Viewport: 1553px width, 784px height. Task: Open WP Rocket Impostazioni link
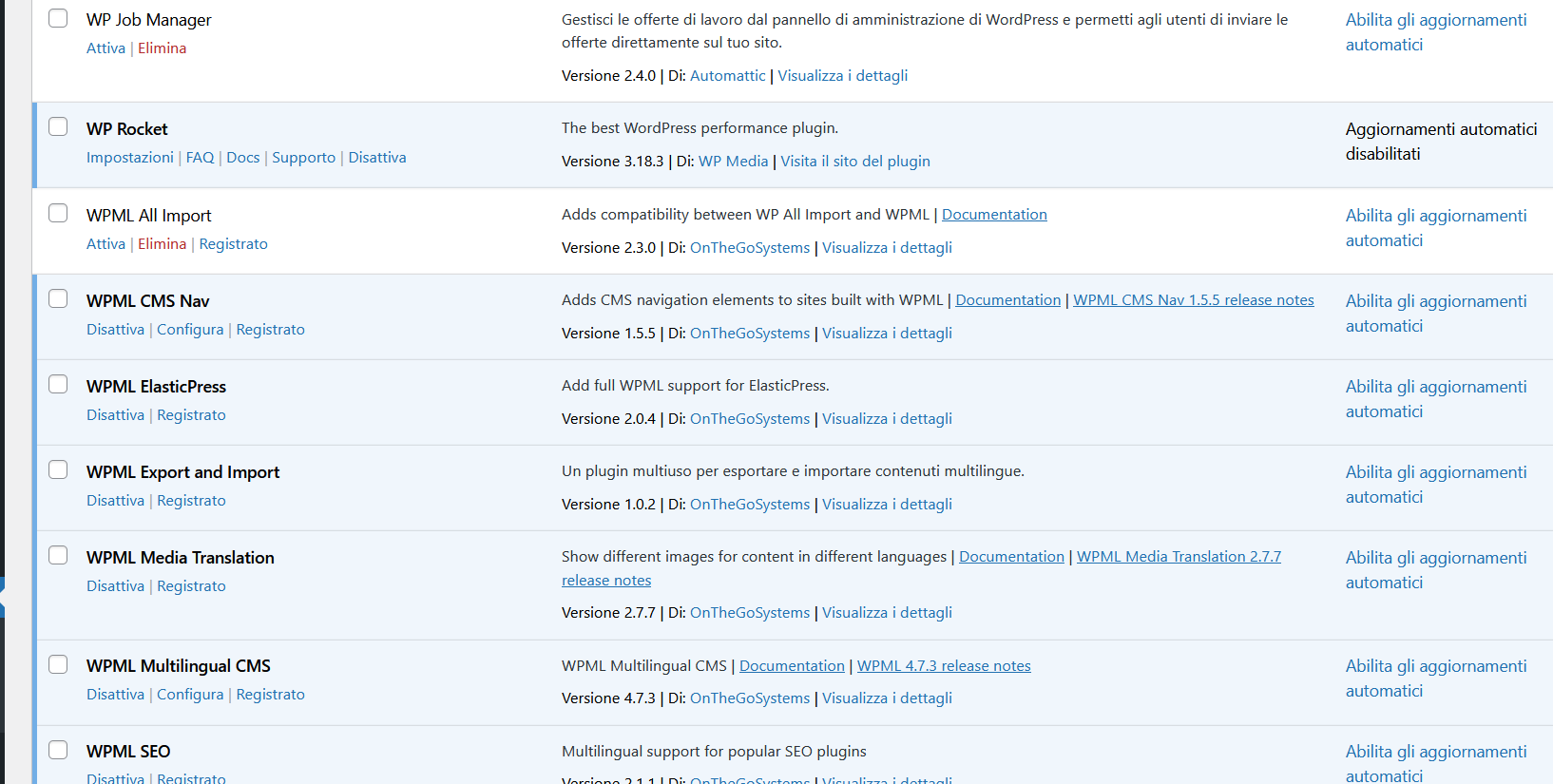coord(130,158)
